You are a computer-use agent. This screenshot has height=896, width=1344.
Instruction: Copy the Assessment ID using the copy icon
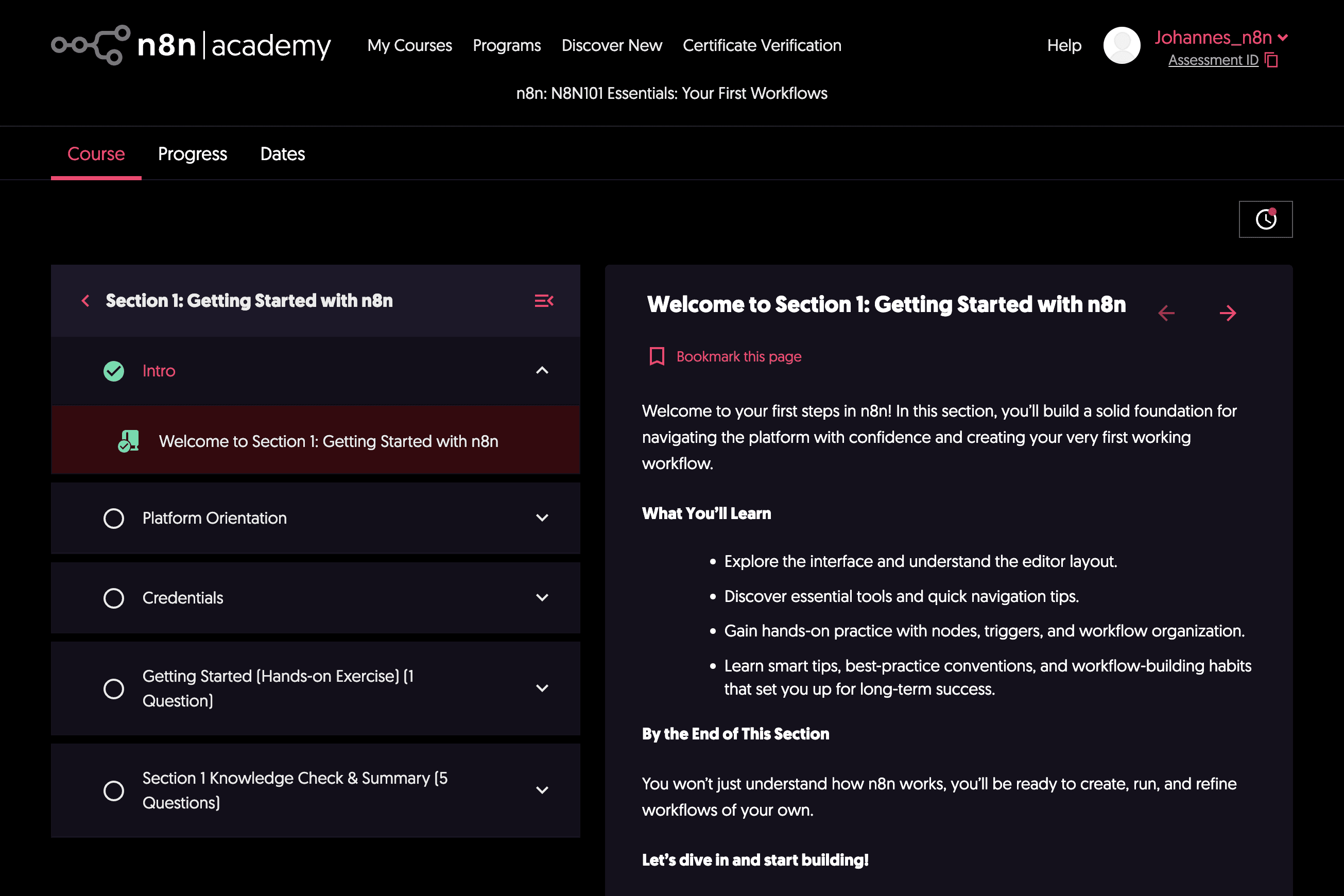(1271, 60)
